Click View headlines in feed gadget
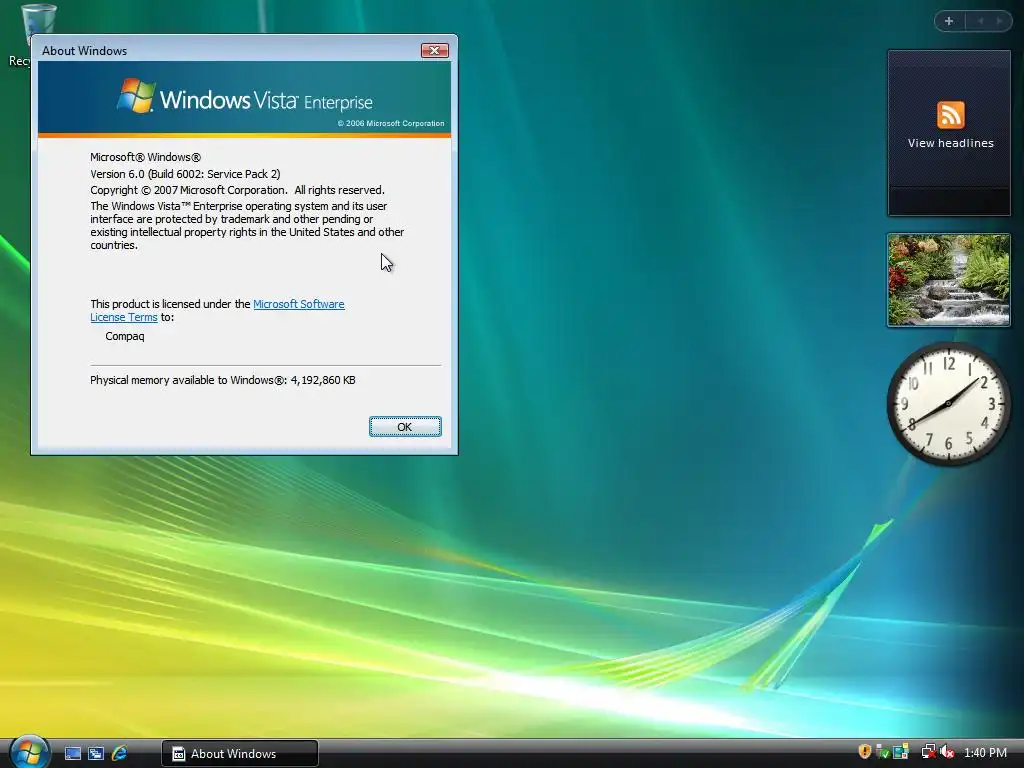 click(x=950, y=143)
